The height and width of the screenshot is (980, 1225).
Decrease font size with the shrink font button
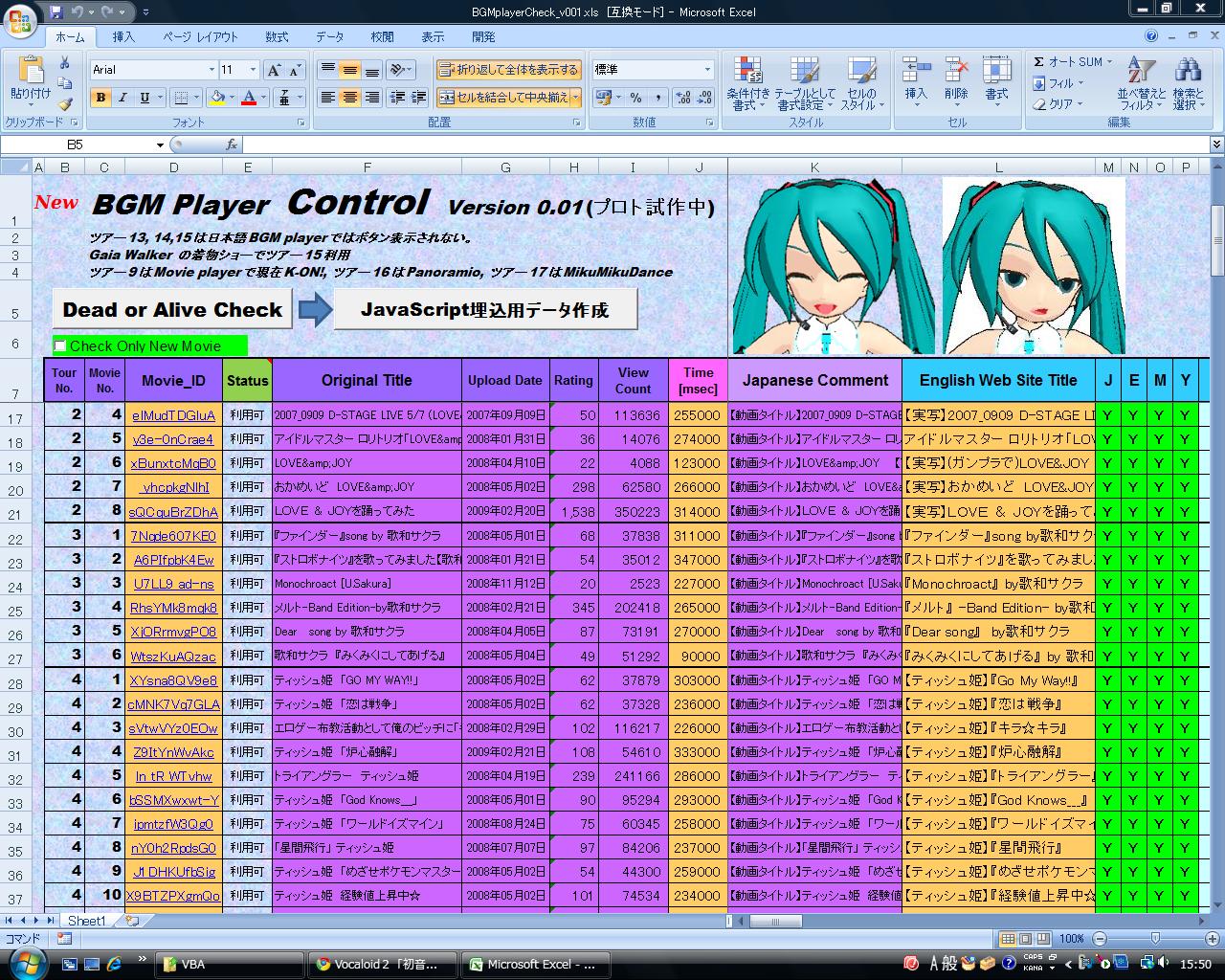click(295, 70)
